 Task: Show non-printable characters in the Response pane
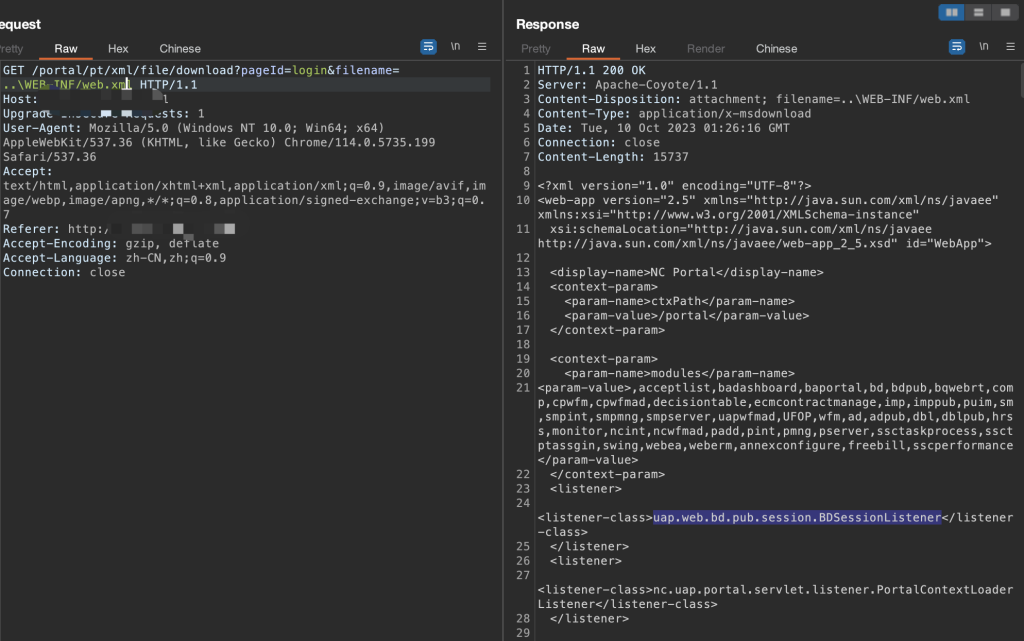[x=984, y=47]
